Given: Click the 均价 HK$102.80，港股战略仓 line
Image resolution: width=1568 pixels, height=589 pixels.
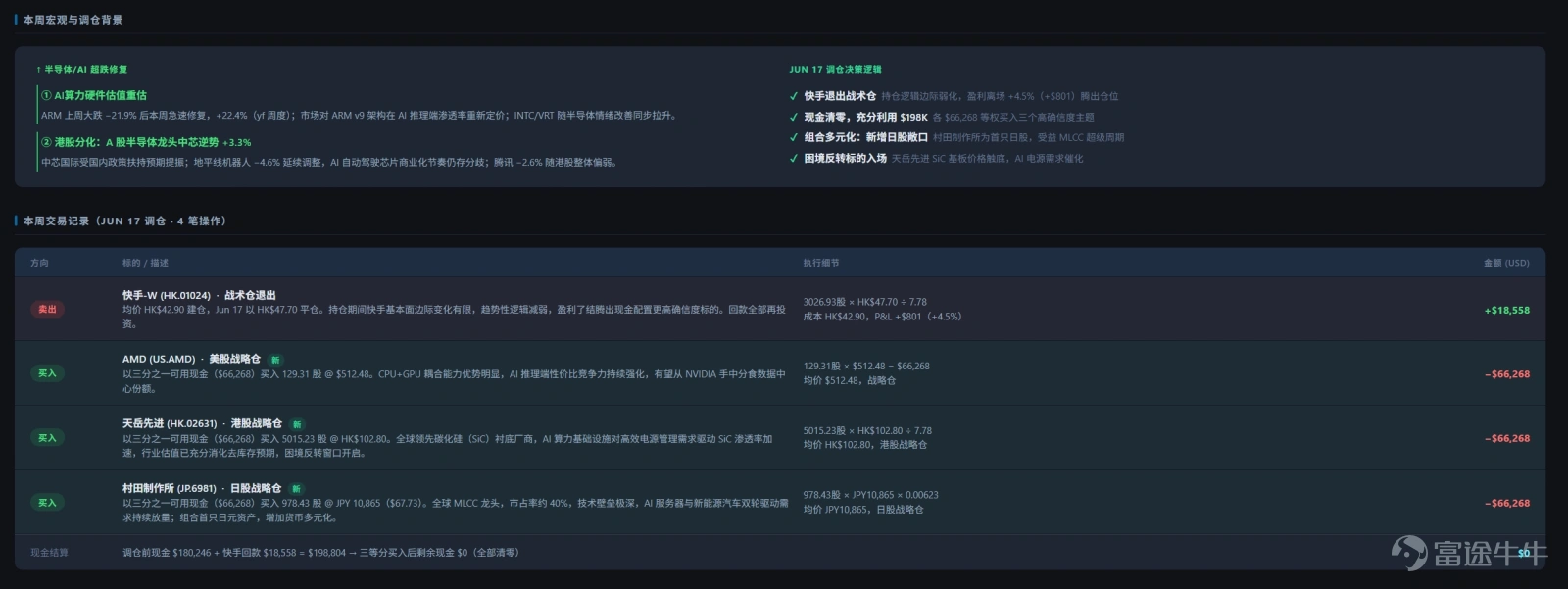Looking at the screenshot, I should point(865,445).
